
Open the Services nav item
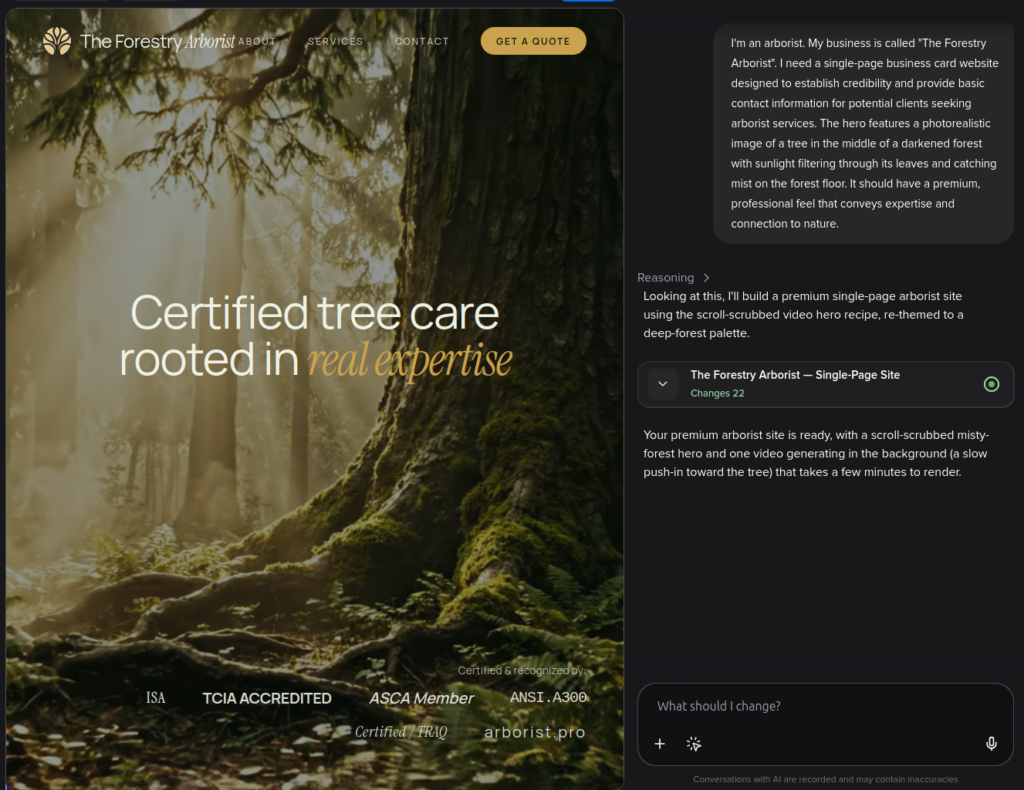(x=335, y=41)
